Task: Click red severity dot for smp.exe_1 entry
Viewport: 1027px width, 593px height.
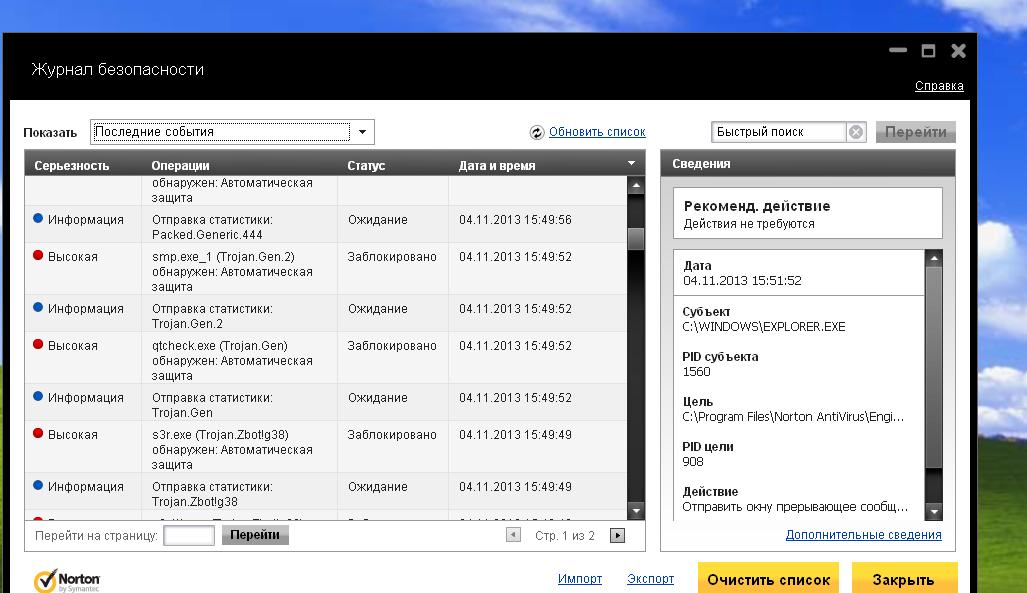Action: (38, 256)
